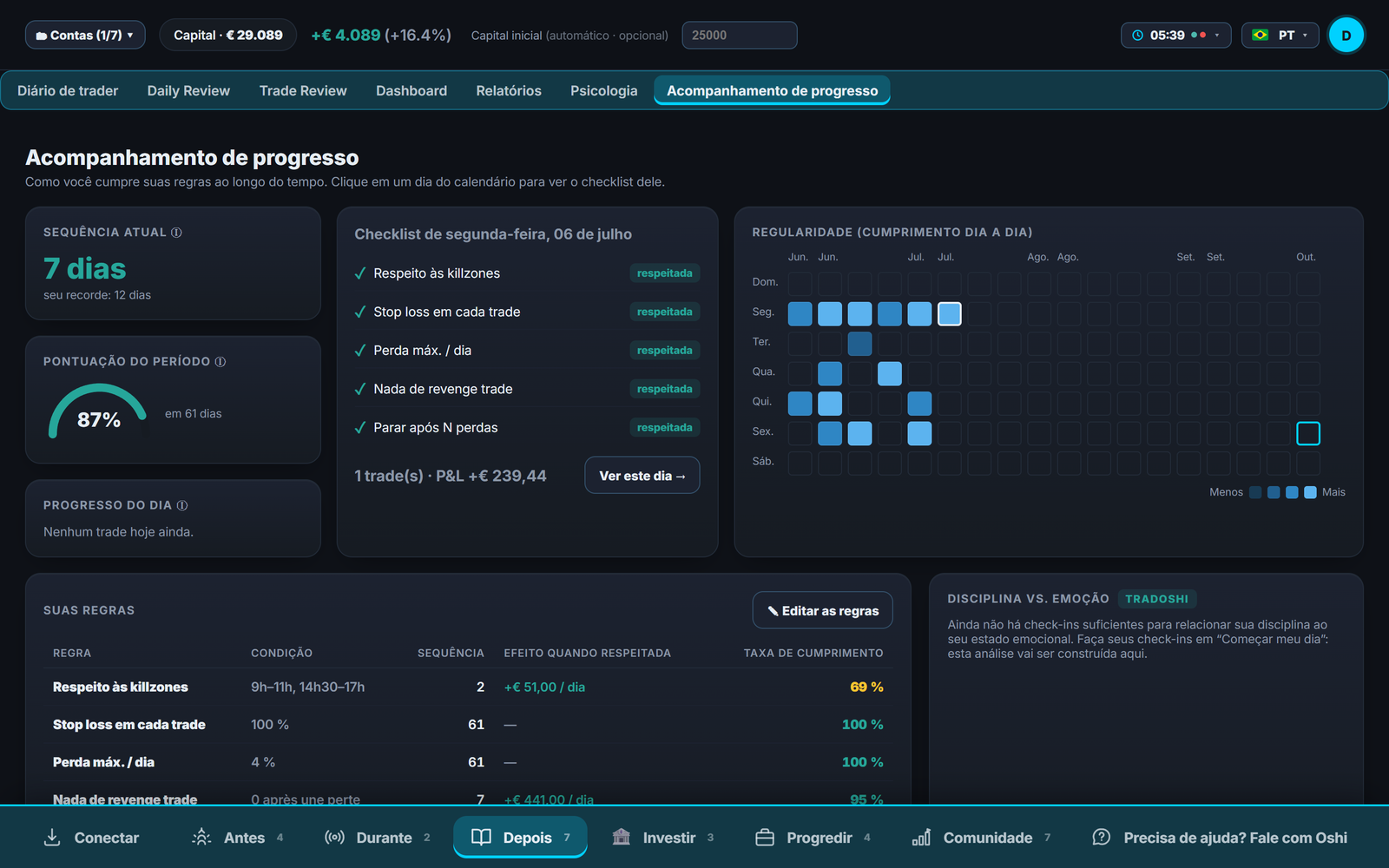Open the D user avatar
The width and height of the screenshot is (1389, 868).
1346,36
